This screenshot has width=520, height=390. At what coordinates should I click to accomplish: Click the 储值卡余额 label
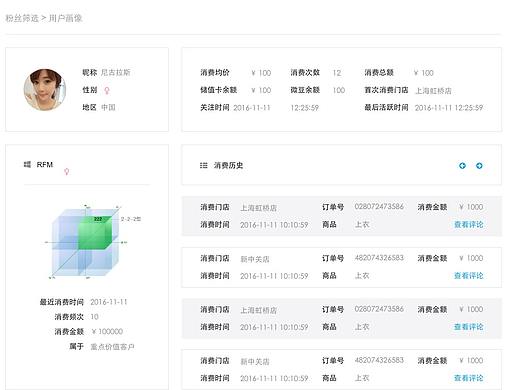coord(218,90)
